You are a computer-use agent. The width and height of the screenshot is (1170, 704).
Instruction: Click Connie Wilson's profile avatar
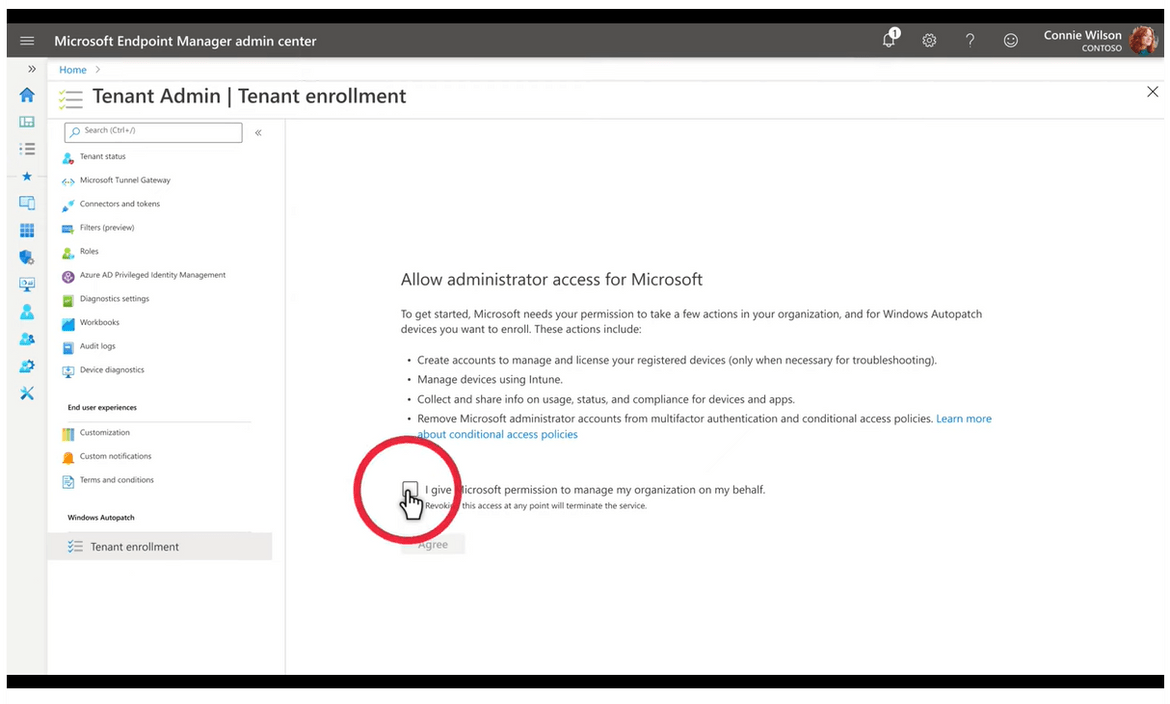coord(1142,40)
